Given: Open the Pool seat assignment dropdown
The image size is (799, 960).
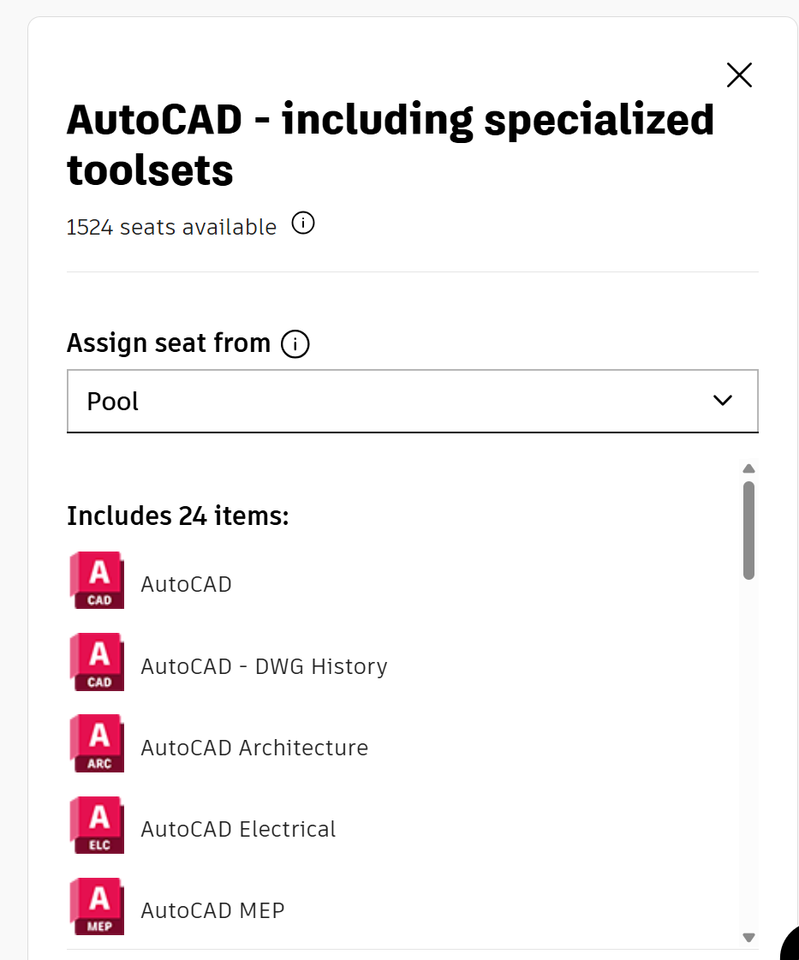Looking at the screenshot, I should coord(400,401).
